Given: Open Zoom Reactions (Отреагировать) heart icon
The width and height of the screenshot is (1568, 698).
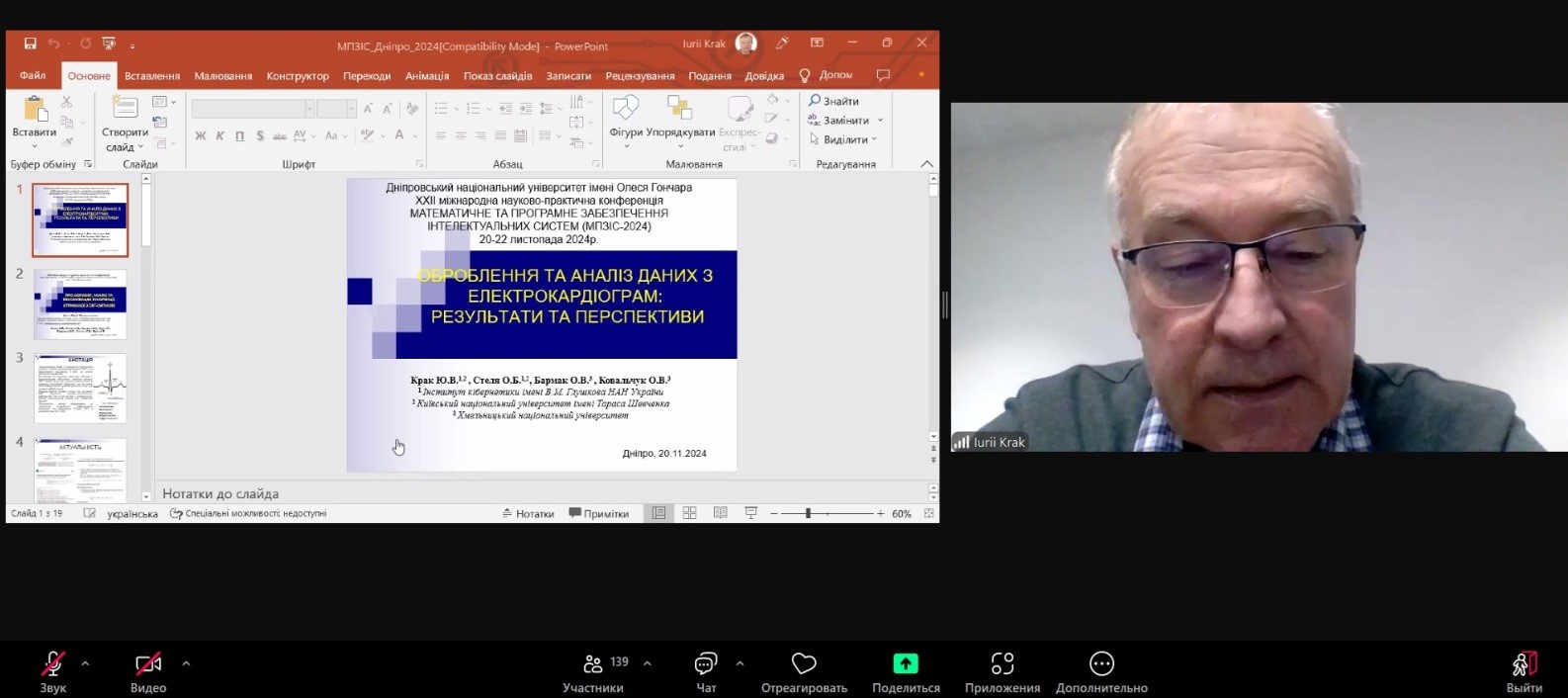Looking at the screenshot, I should pyautogui.click(x=804, y=663).
